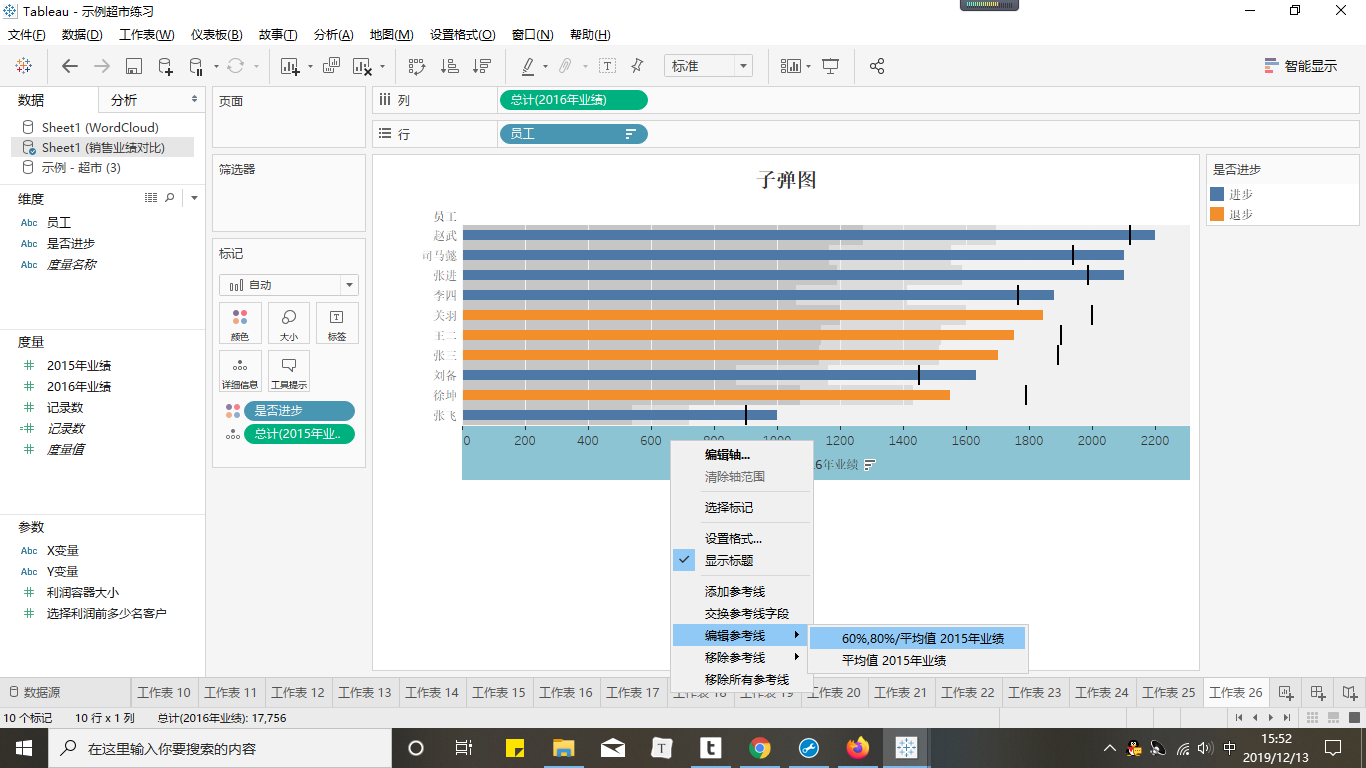Swap rows and columns icon
Viewport: 1366px width, 768px height.
[x=417, y=66]
